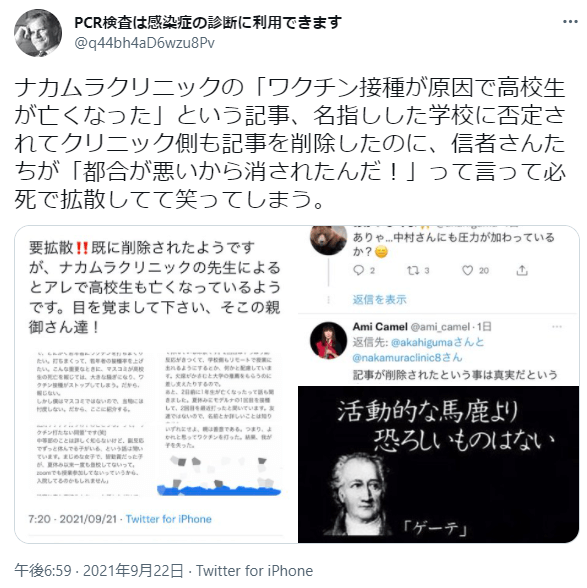Open the profile picture of the tweet author
Viewport: 587px width, 588px height.
(x=38, y=33)
